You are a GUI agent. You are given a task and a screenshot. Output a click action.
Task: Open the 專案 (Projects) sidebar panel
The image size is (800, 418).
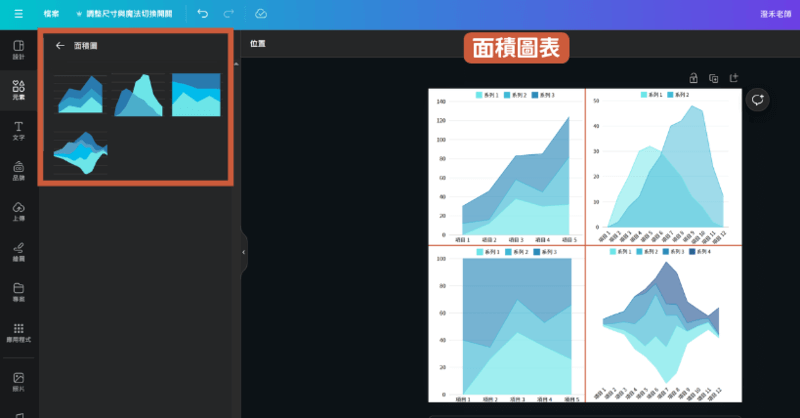pos(18,292)
